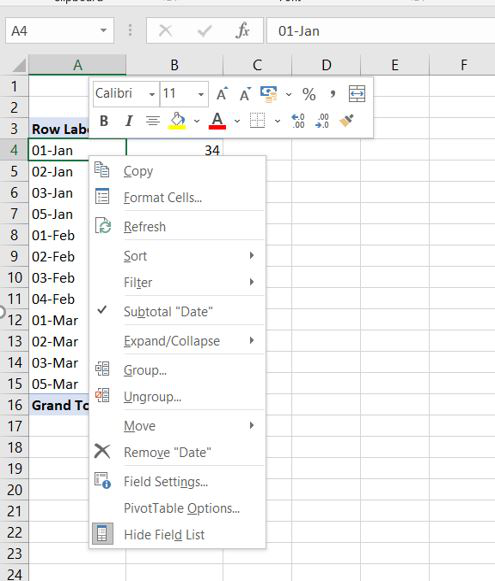Click the Cancel X in formula bar

165,31
